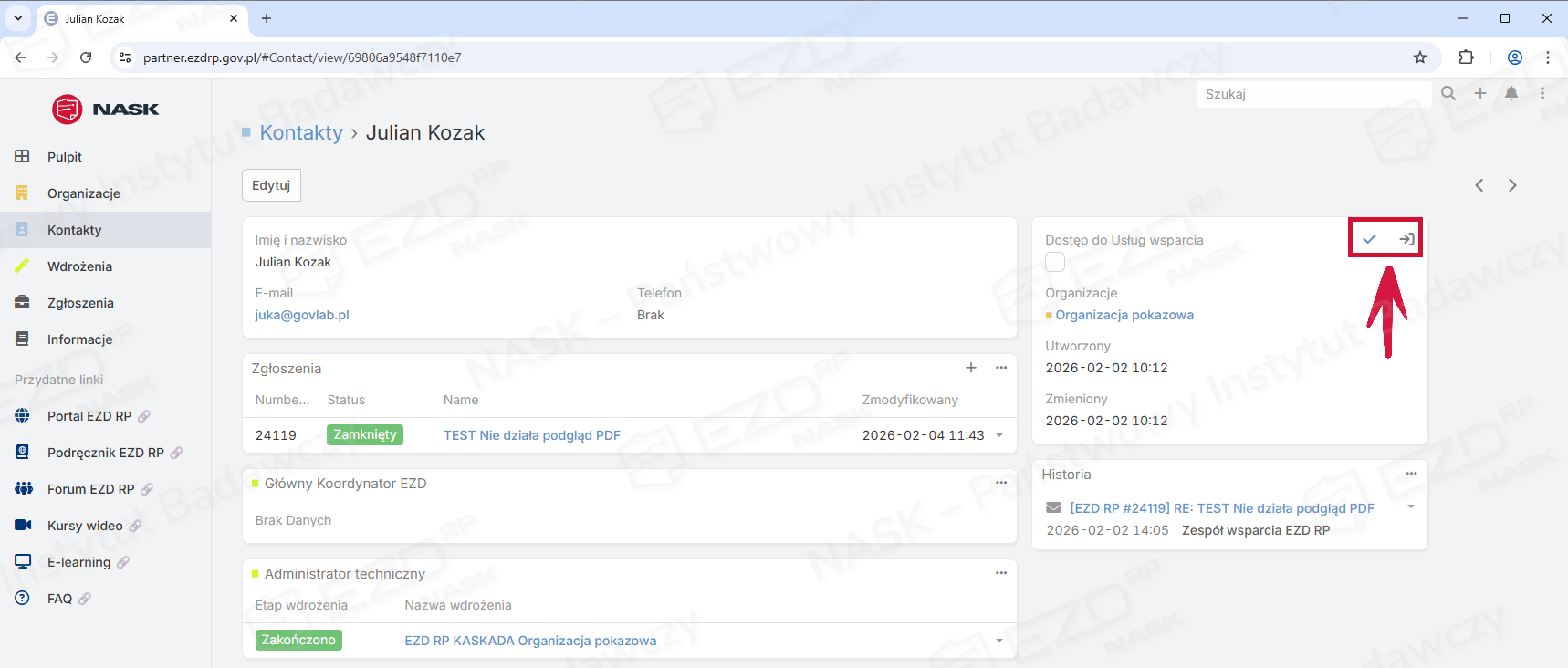Add a new Zgłoszenia entry with the plus icon
1568x668 pixels.
tap(971, 368)
